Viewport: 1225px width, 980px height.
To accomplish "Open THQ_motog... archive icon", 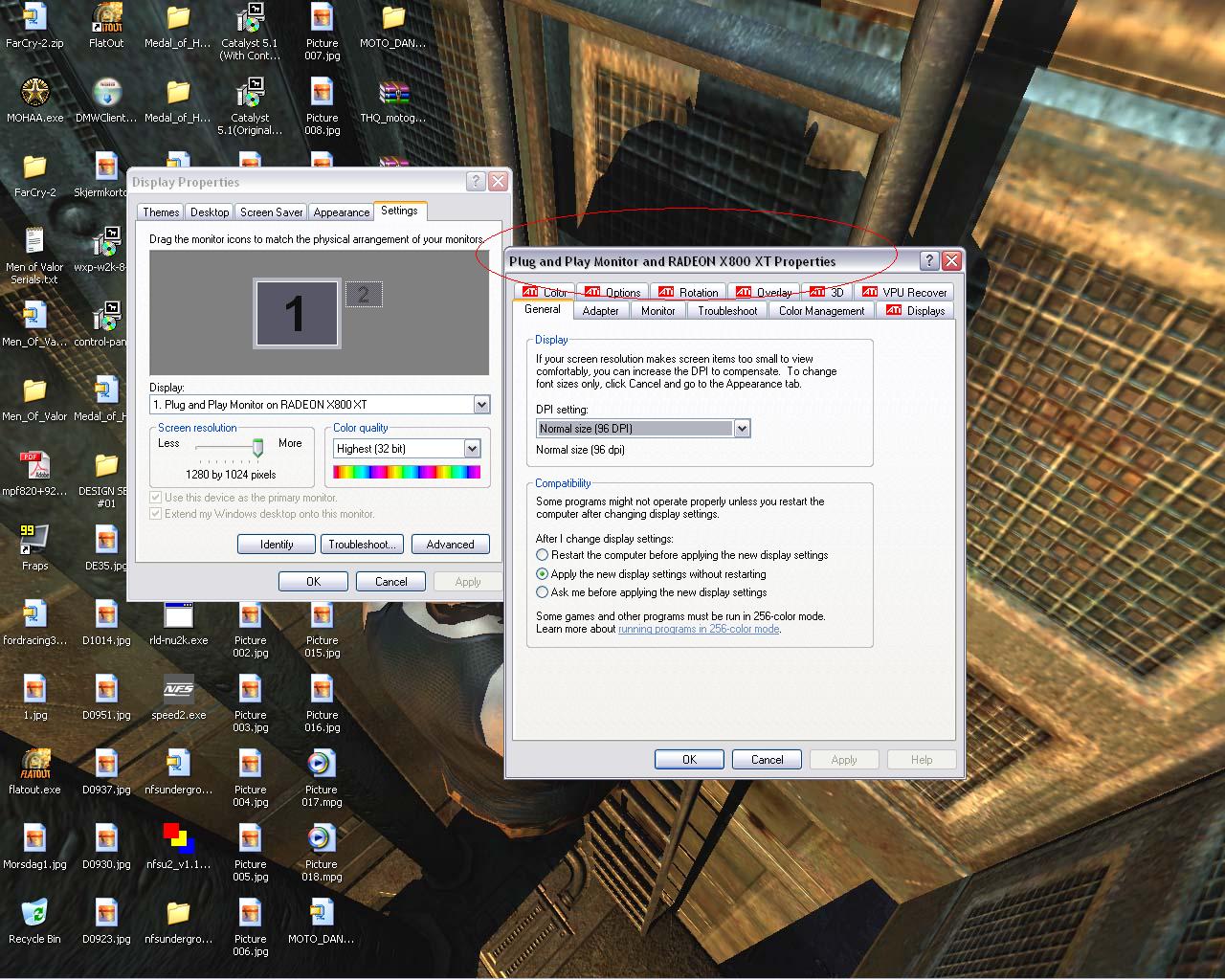I will point(393,100).
